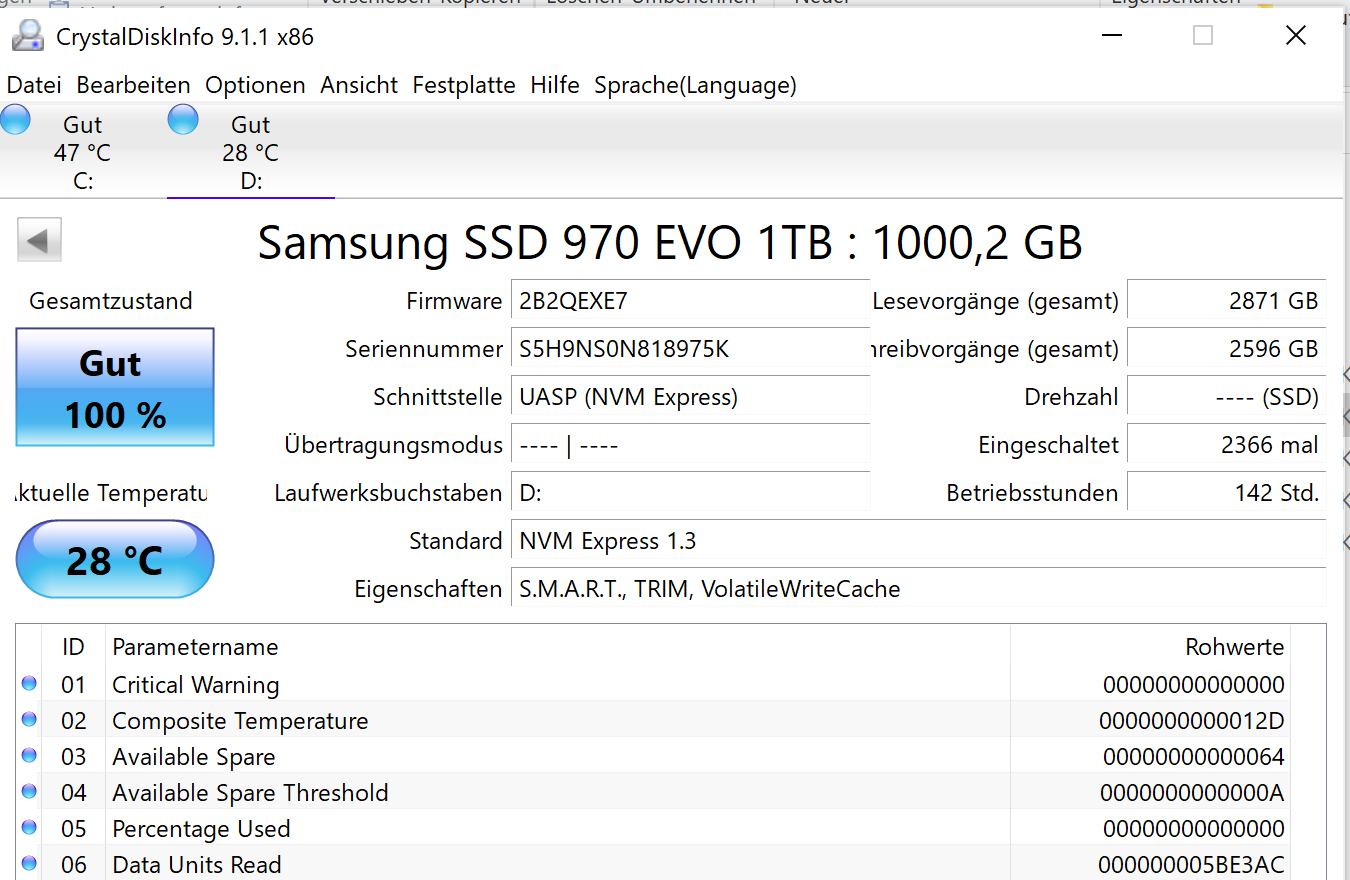Select the blue health status dot for drive C:
This screenshot has height=880, width=1350.
[x=15, y=118]
